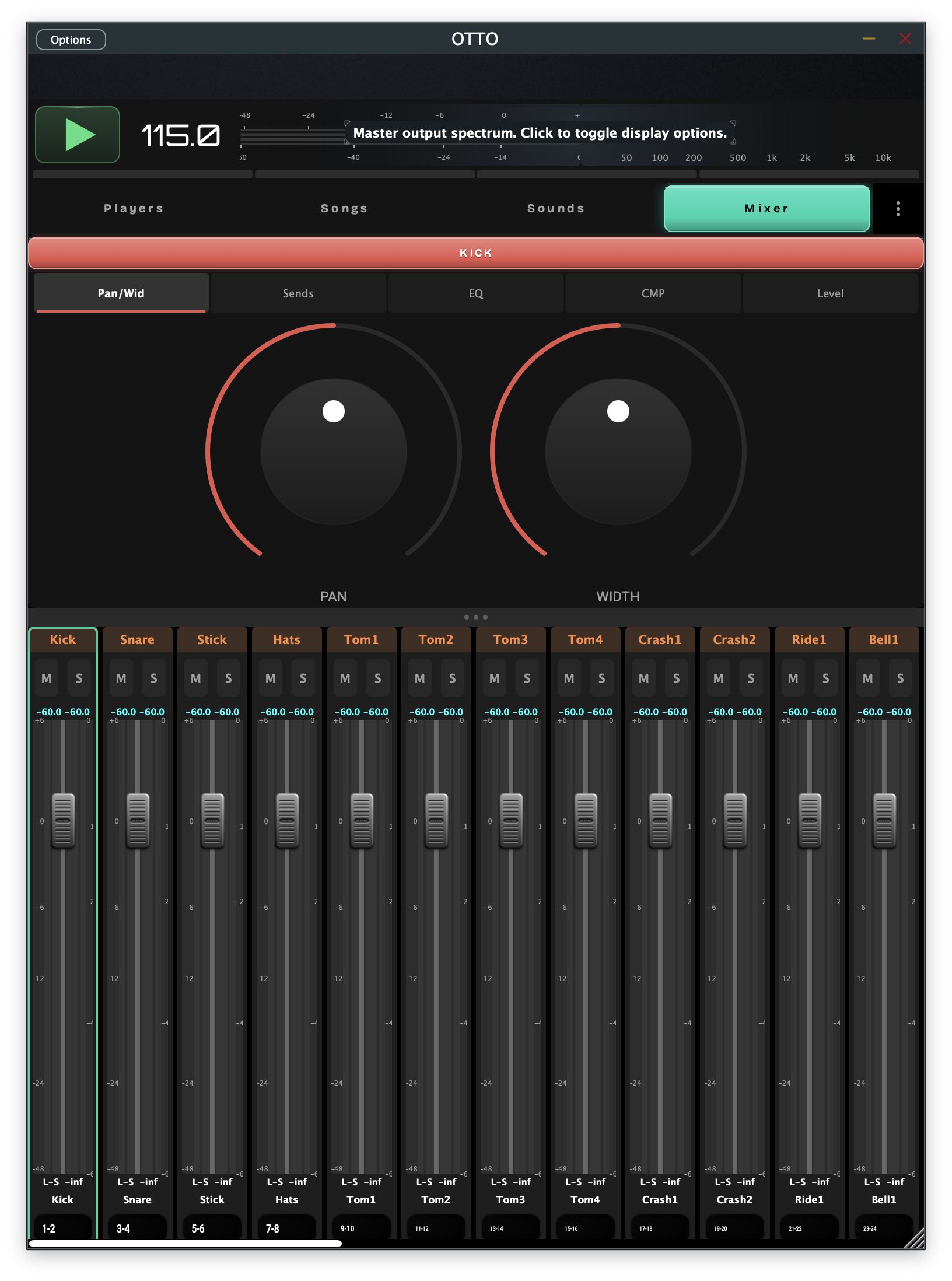Screen dimensions: 952x1281
Task: Select the Tom3 channel strip header
Action: coord(511,639)
